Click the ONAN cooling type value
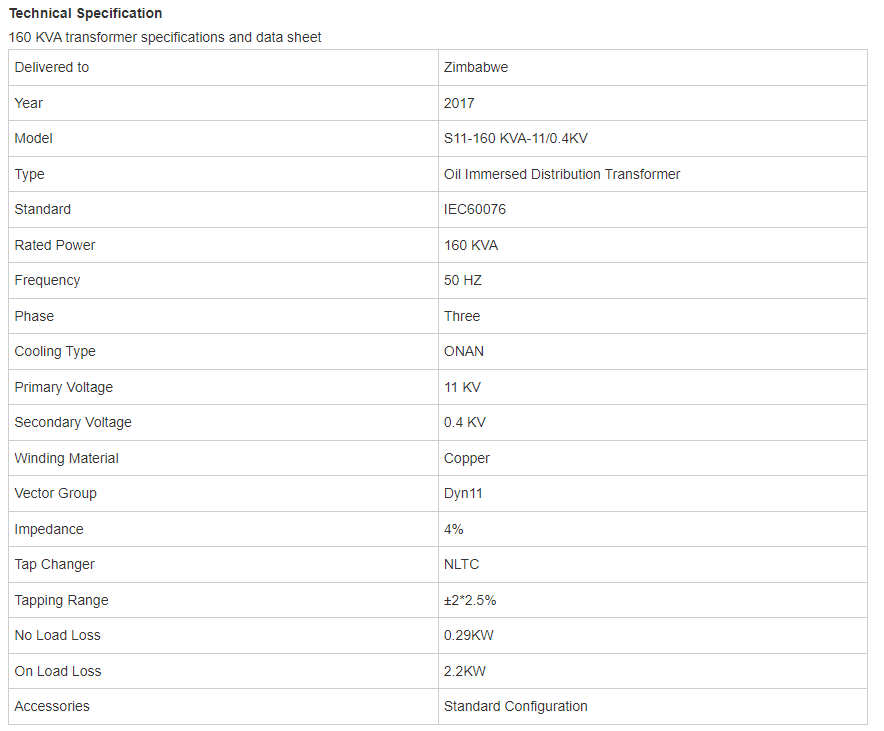The width and height of the screenshot is (884, 731). pyautogui.click(x=463, y=352)
